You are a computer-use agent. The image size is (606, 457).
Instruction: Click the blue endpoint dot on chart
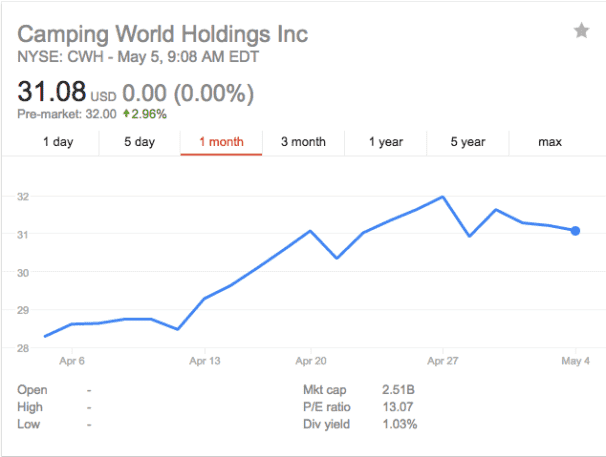coord(576,231)
